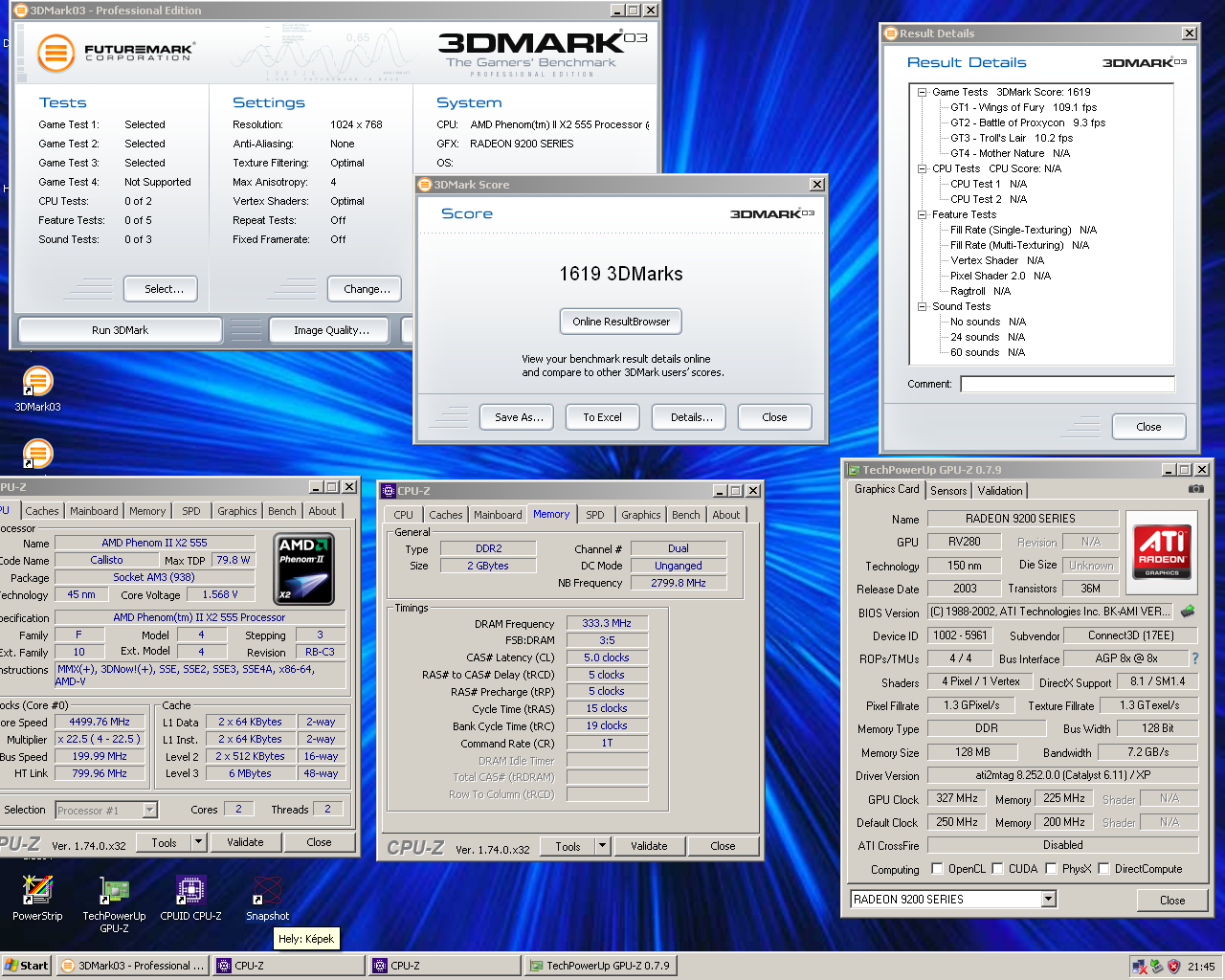
Task: Toggle the PhysX checkbox
Action: (1052, 869)
